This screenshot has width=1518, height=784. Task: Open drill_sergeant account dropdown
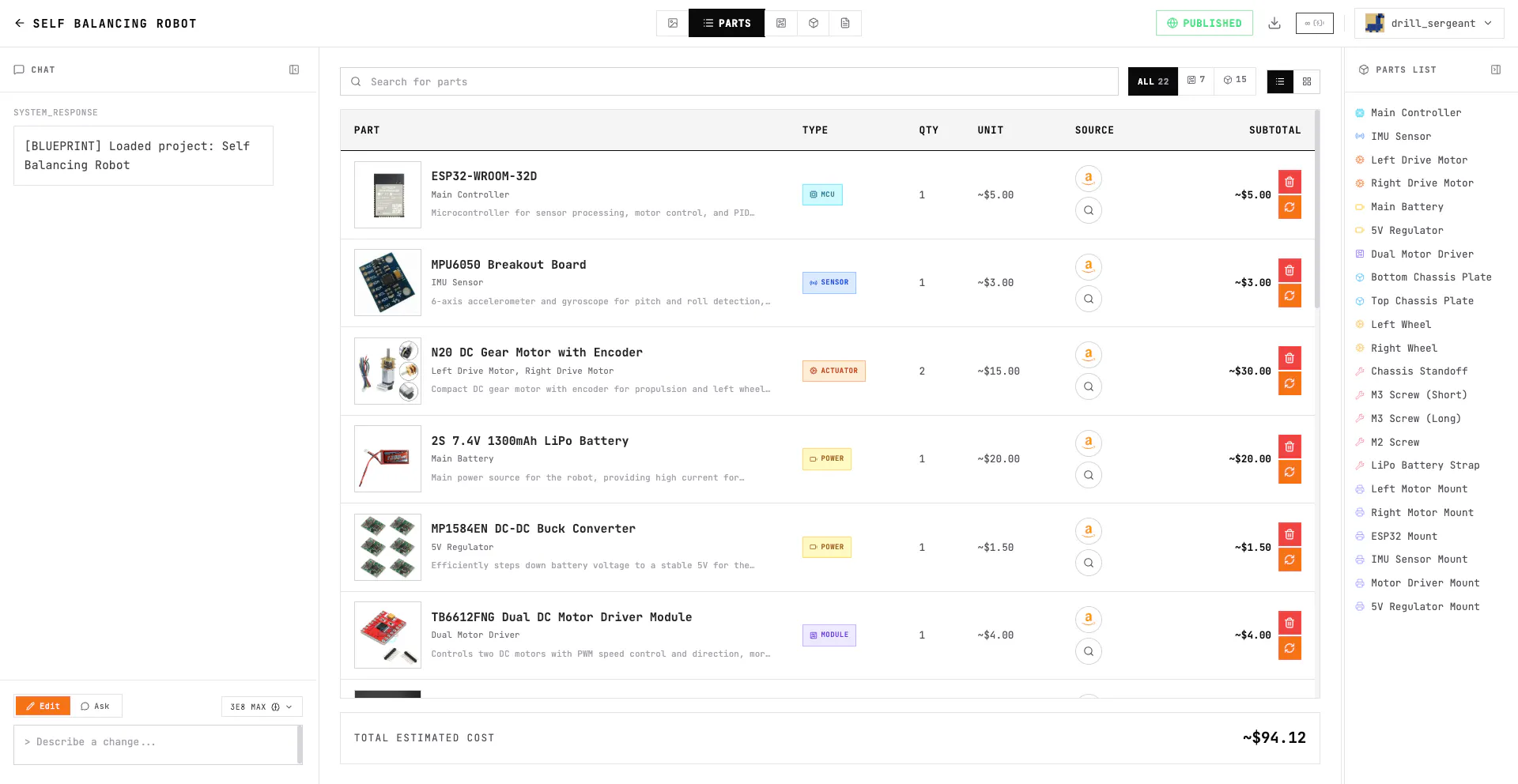(x=1429, y=23)
